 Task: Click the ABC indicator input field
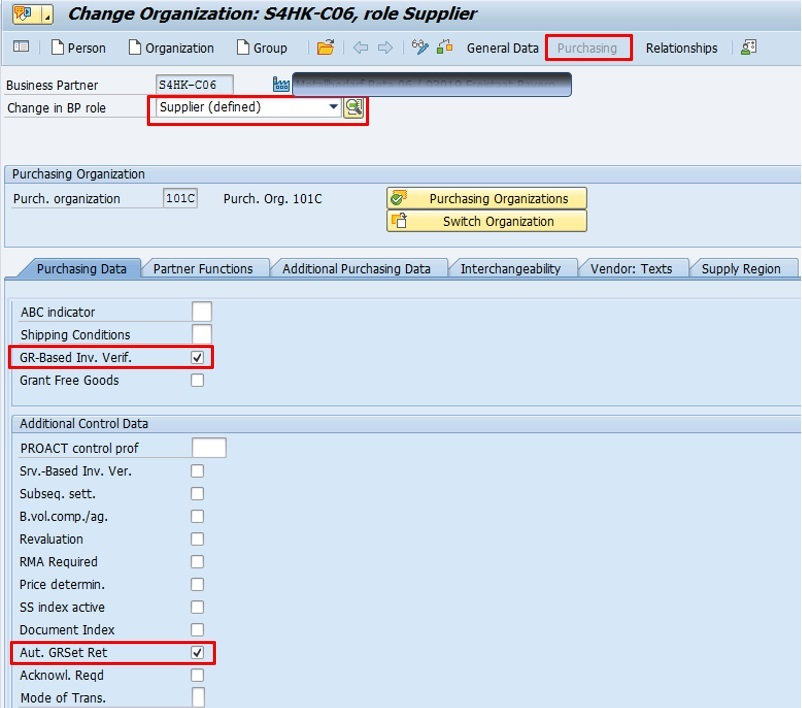[x=202, y=312]
